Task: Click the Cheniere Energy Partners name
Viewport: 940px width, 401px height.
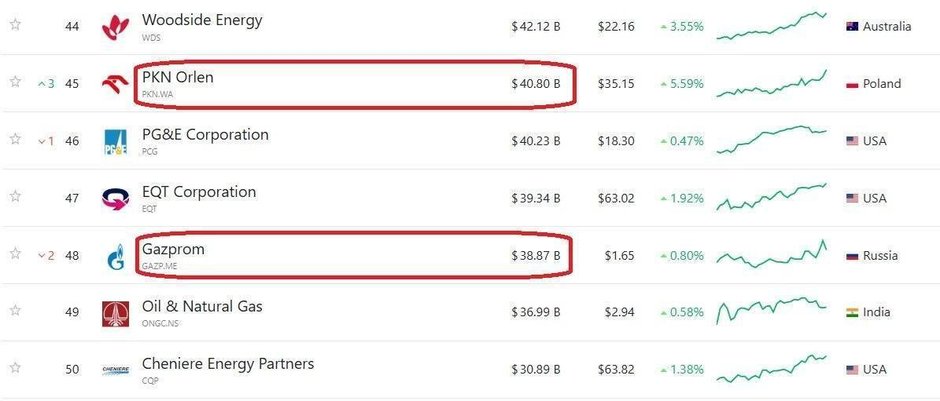Action: point(228,364)
